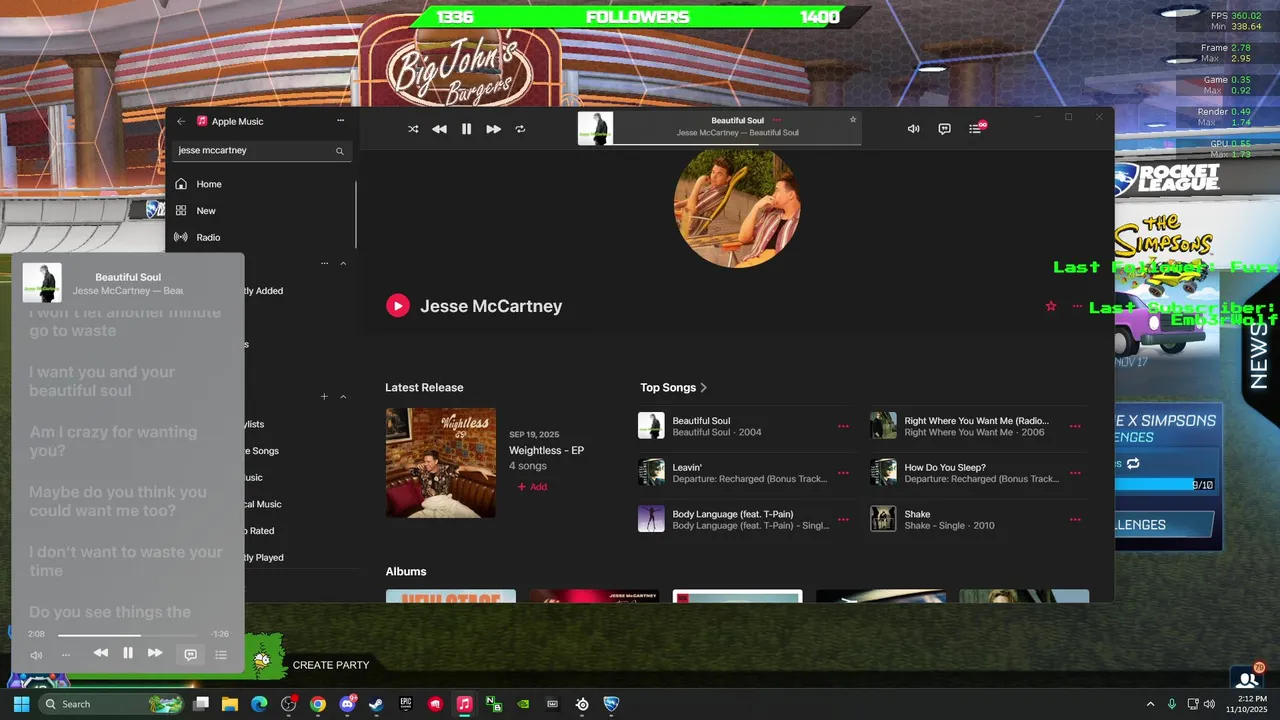Skip to next track in main player bar
The image size is (1280, 720).
(x=493, y=129)
